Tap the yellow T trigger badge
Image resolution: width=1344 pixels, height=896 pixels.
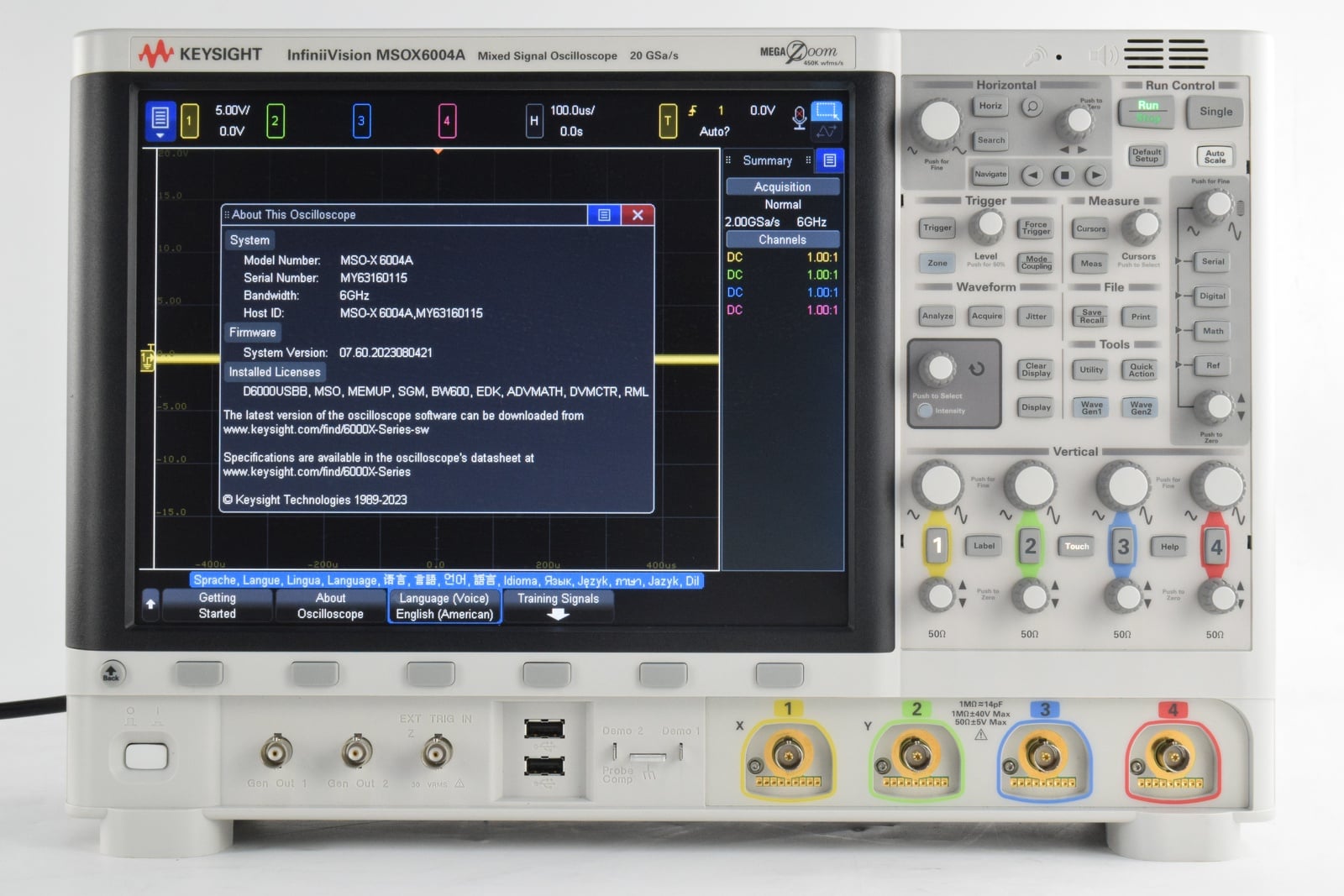point(668,121)
